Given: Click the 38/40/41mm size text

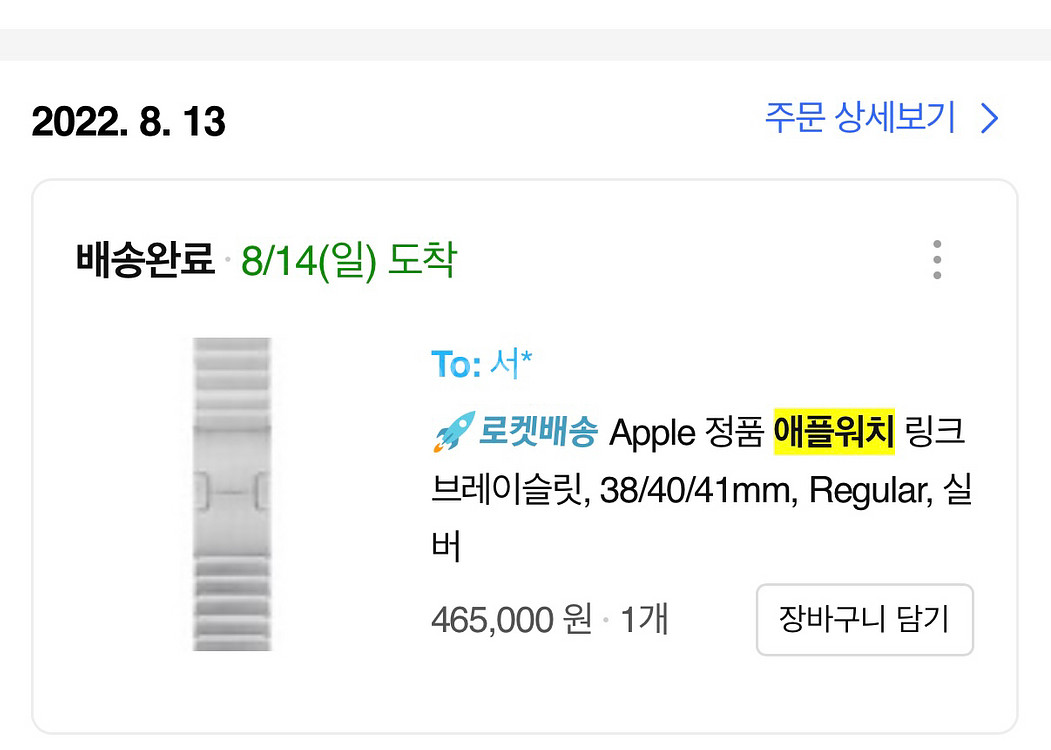Looking at the screenshot, I should point(696,492).
